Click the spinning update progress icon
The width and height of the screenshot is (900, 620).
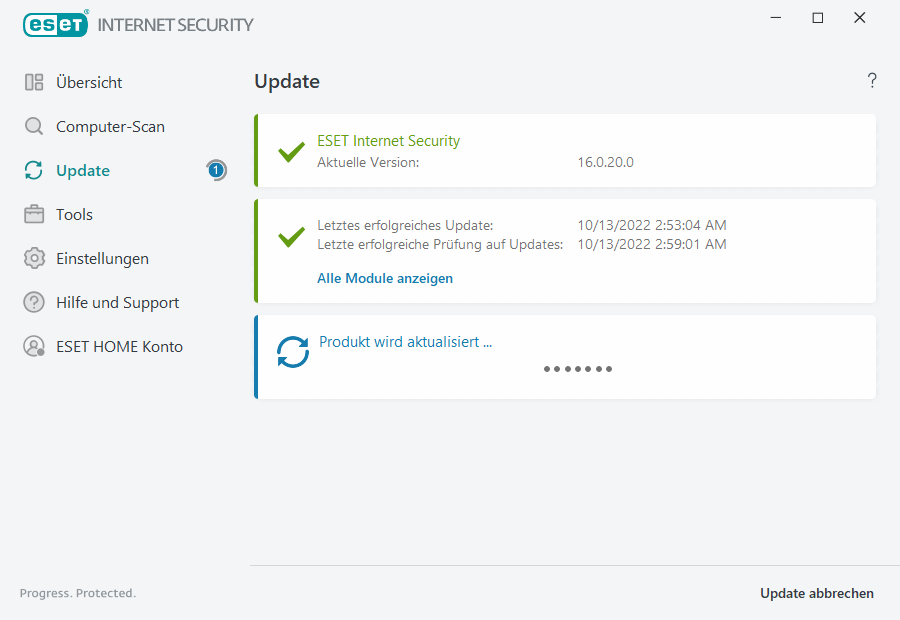click(293, 352)
